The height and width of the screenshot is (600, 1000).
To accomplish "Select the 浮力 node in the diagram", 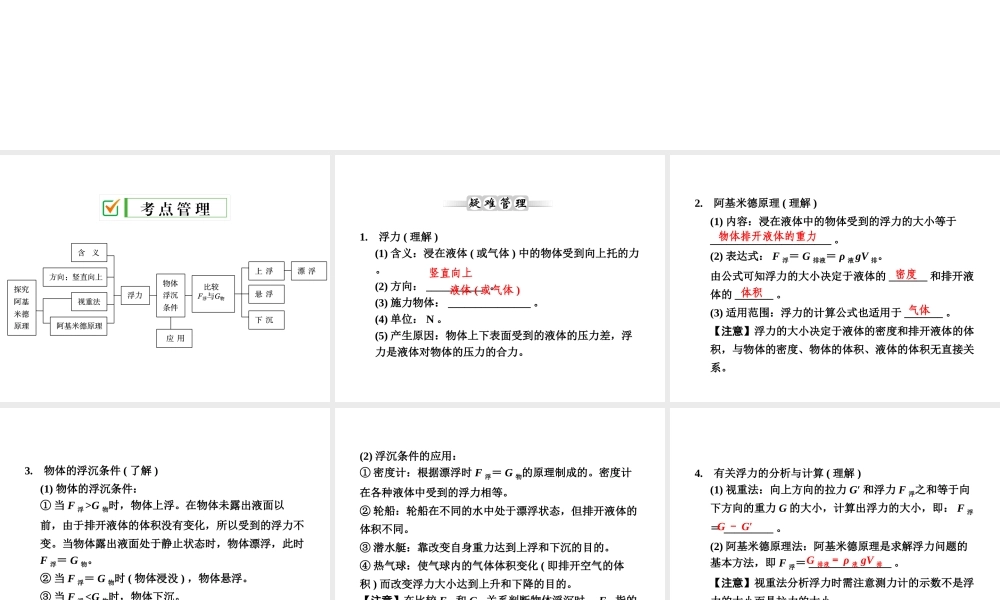I will click(x=135, y=295).
